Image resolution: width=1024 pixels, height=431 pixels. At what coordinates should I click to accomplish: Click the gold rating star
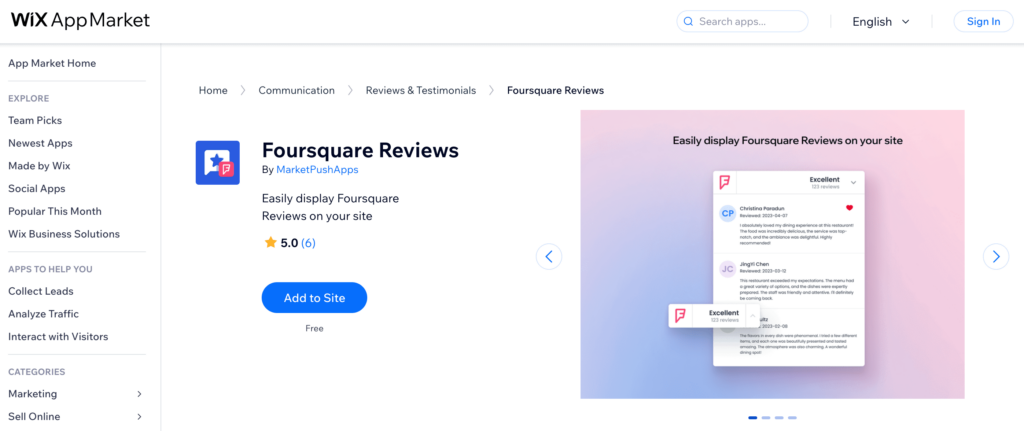coord(270,243)
